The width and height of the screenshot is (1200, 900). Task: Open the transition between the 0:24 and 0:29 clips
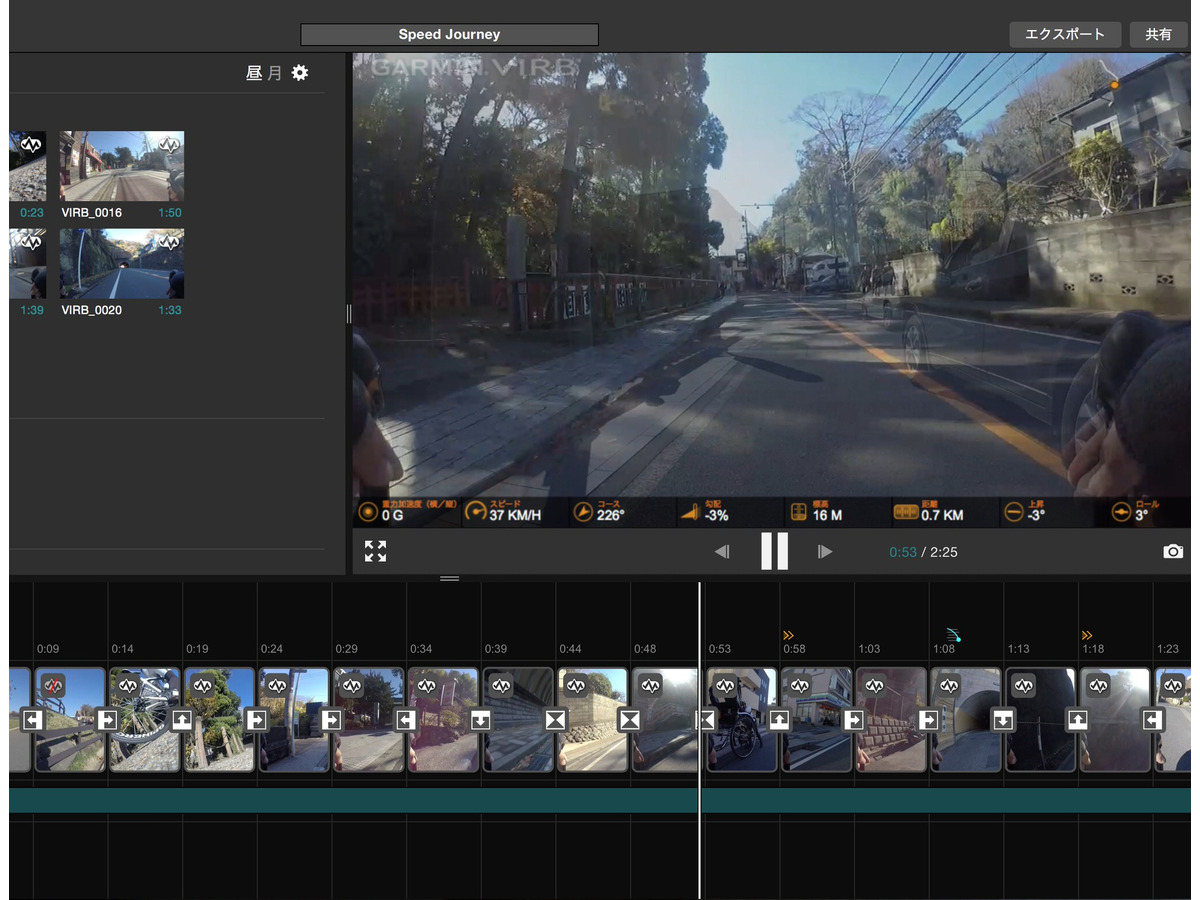pyautogui.click(x=331, y=720)
